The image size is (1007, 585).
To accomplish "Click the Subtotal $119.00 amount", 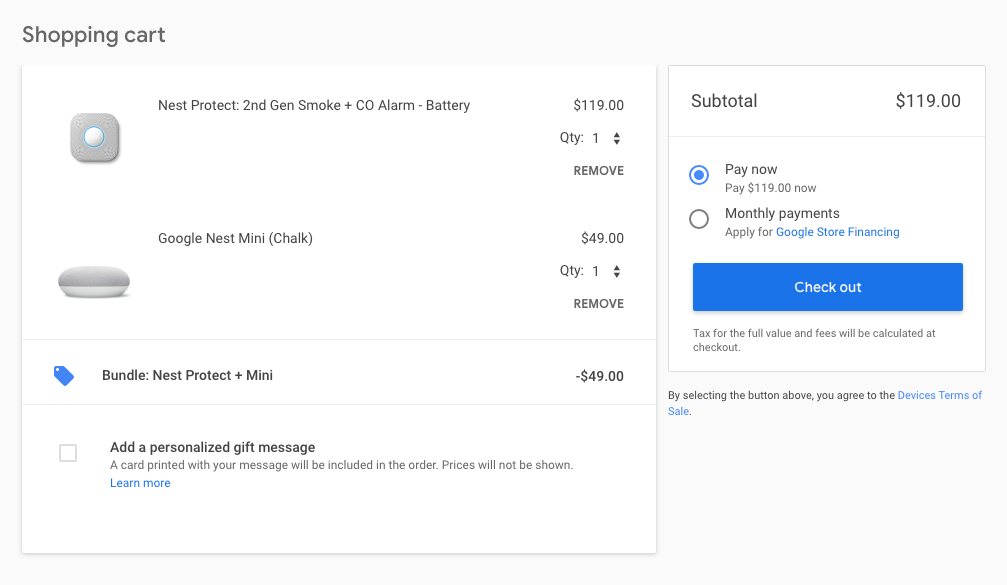I will [928, 101].
